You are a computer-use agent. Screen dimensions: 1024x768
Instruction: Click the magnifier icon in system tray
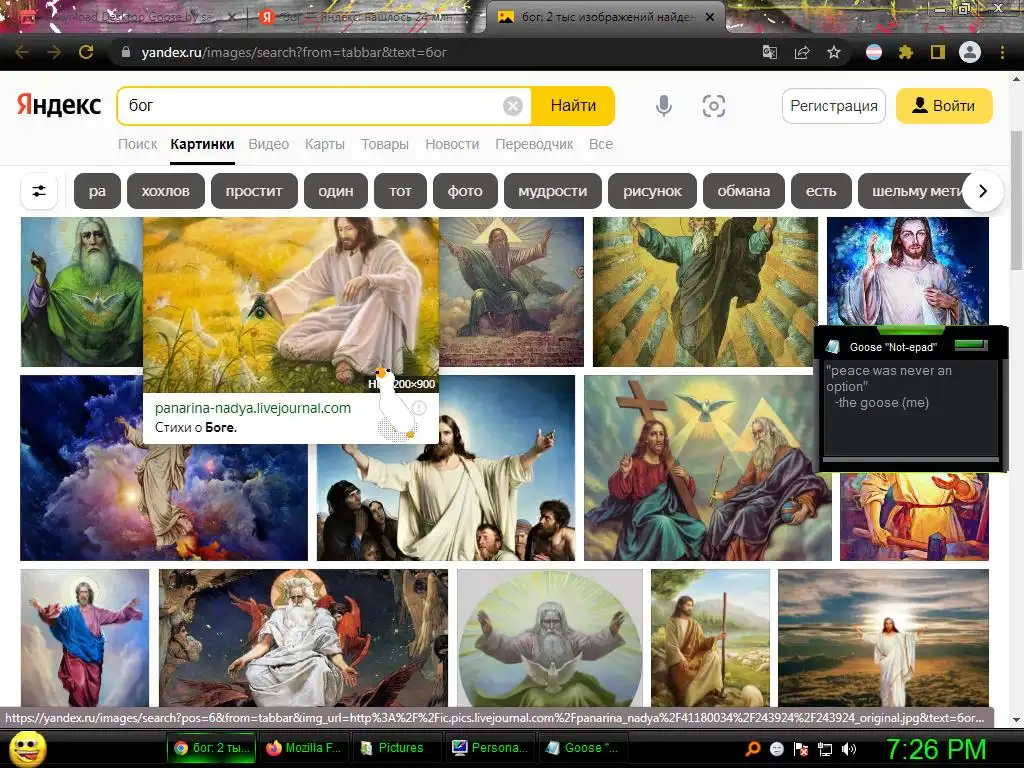(752, 748)
